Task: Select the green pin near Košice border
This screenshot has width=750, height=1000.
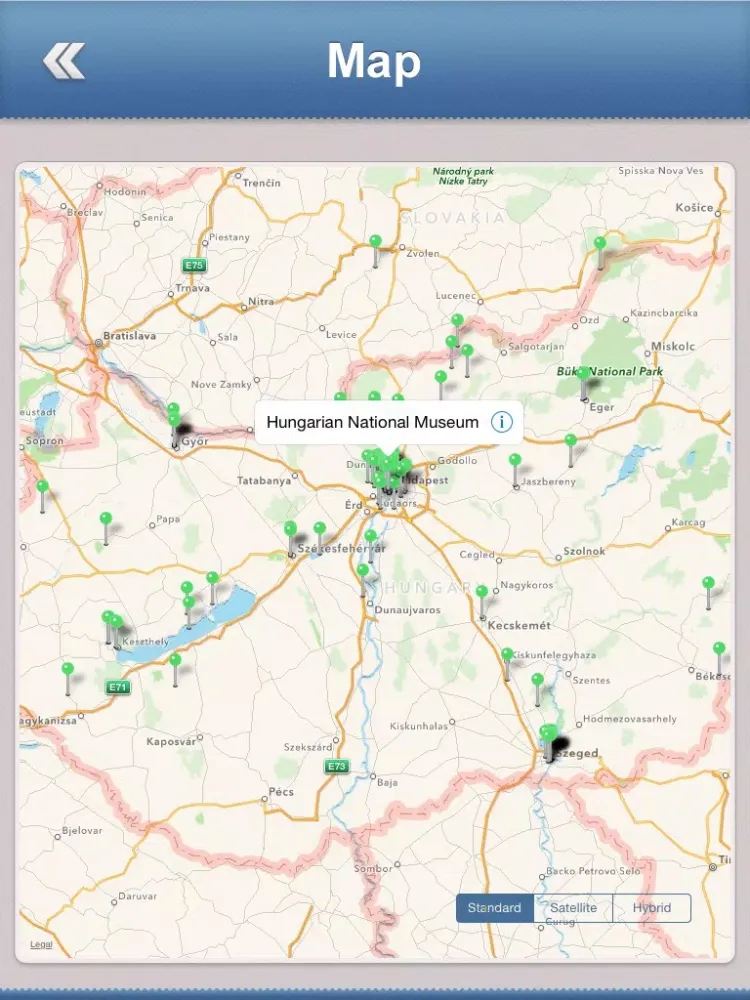Action: click(600, 242)
